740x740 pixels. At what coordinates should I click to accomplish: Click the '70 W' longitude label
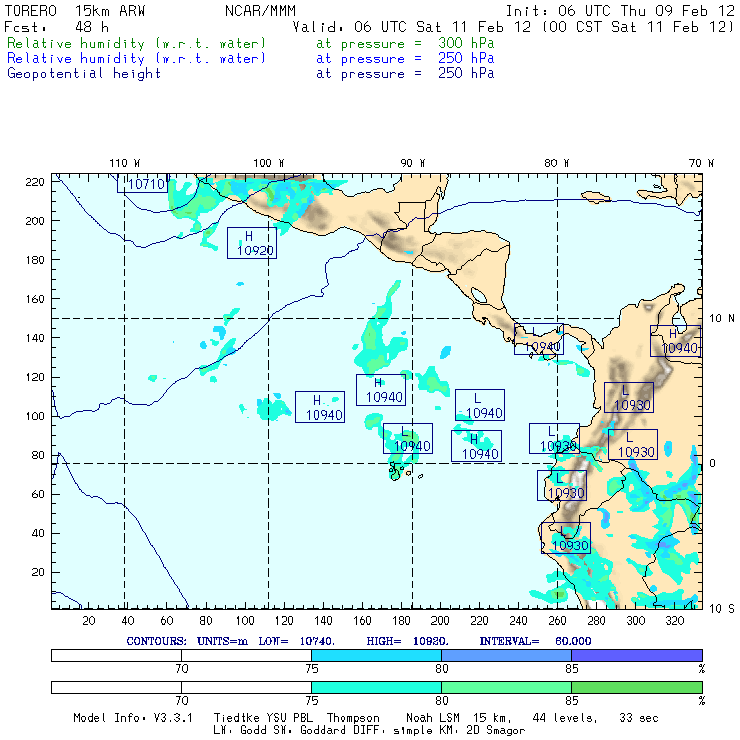(x=701, y=163)
